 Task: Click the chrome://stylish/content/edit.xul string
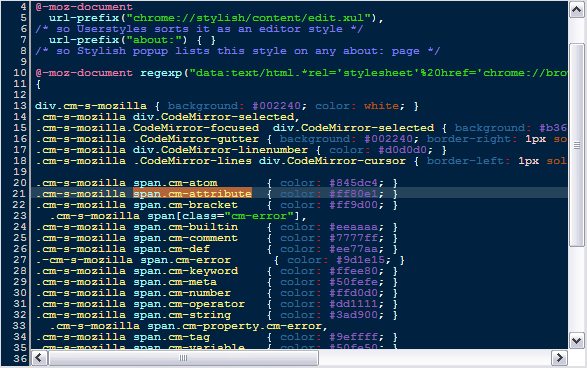point(249,18)
